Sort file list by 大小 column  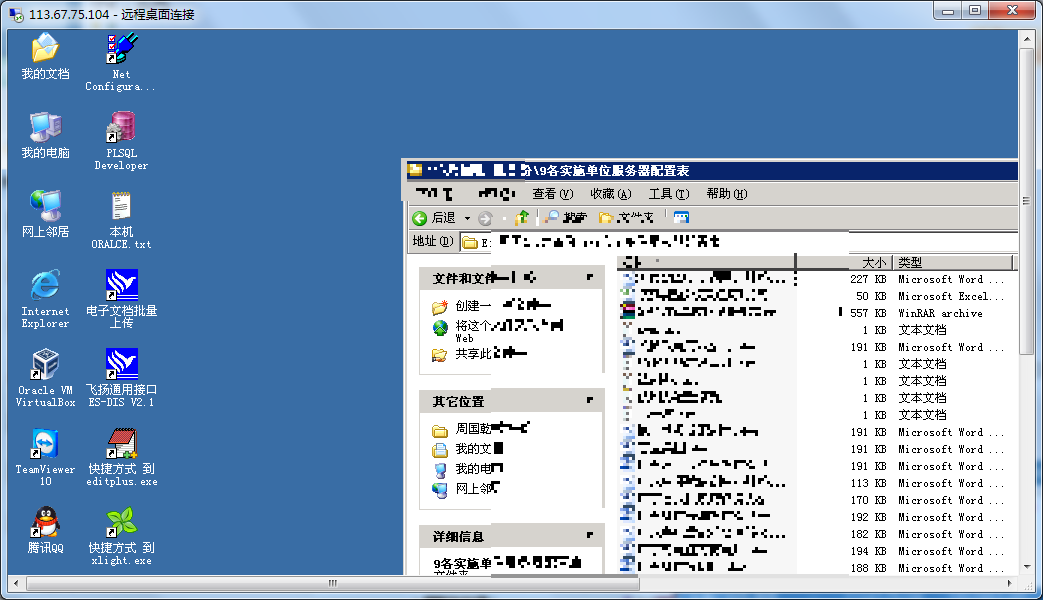(845, 262)
